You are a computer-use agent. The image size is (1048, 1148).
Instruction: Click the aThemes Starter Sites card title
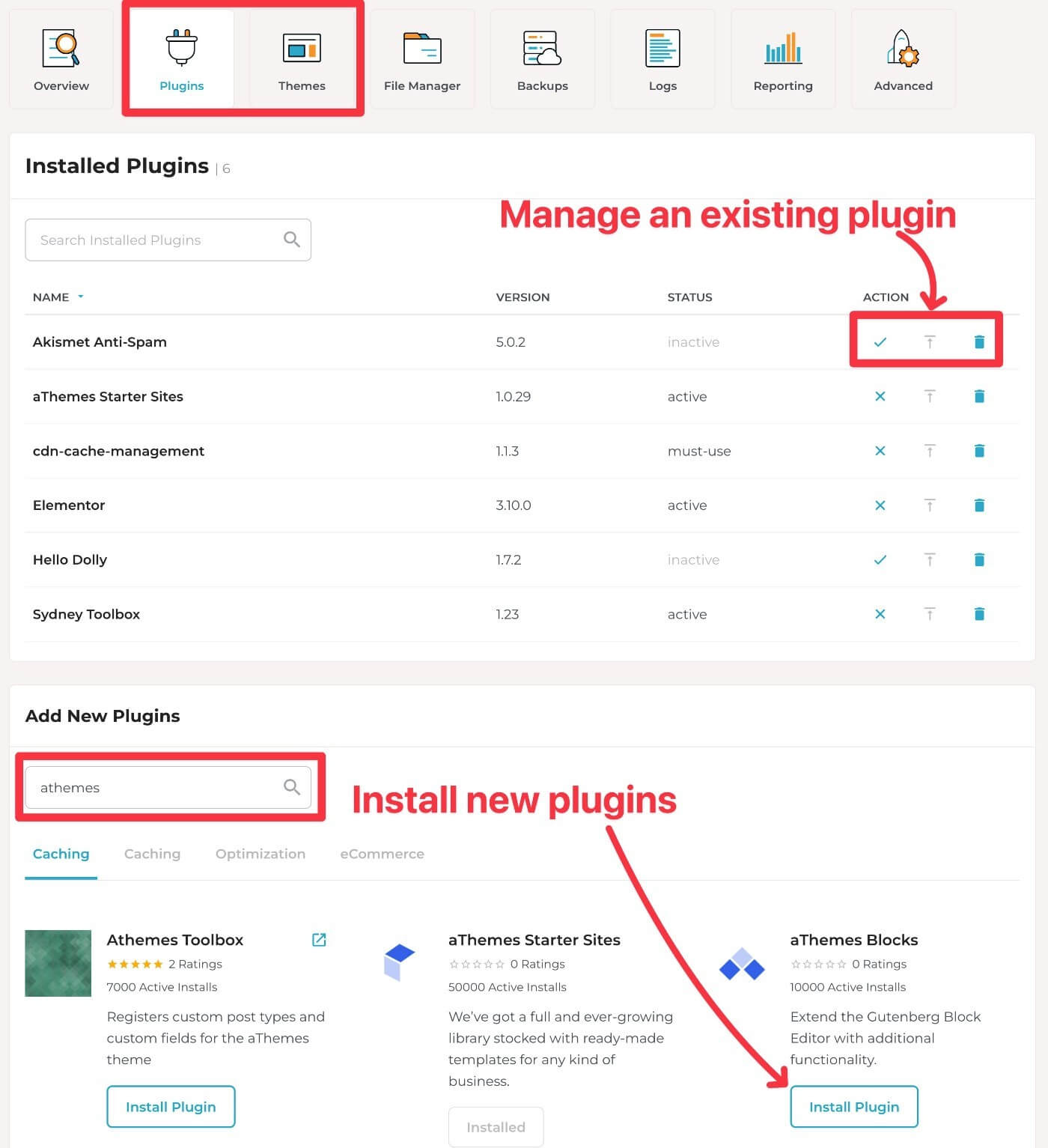534,940
